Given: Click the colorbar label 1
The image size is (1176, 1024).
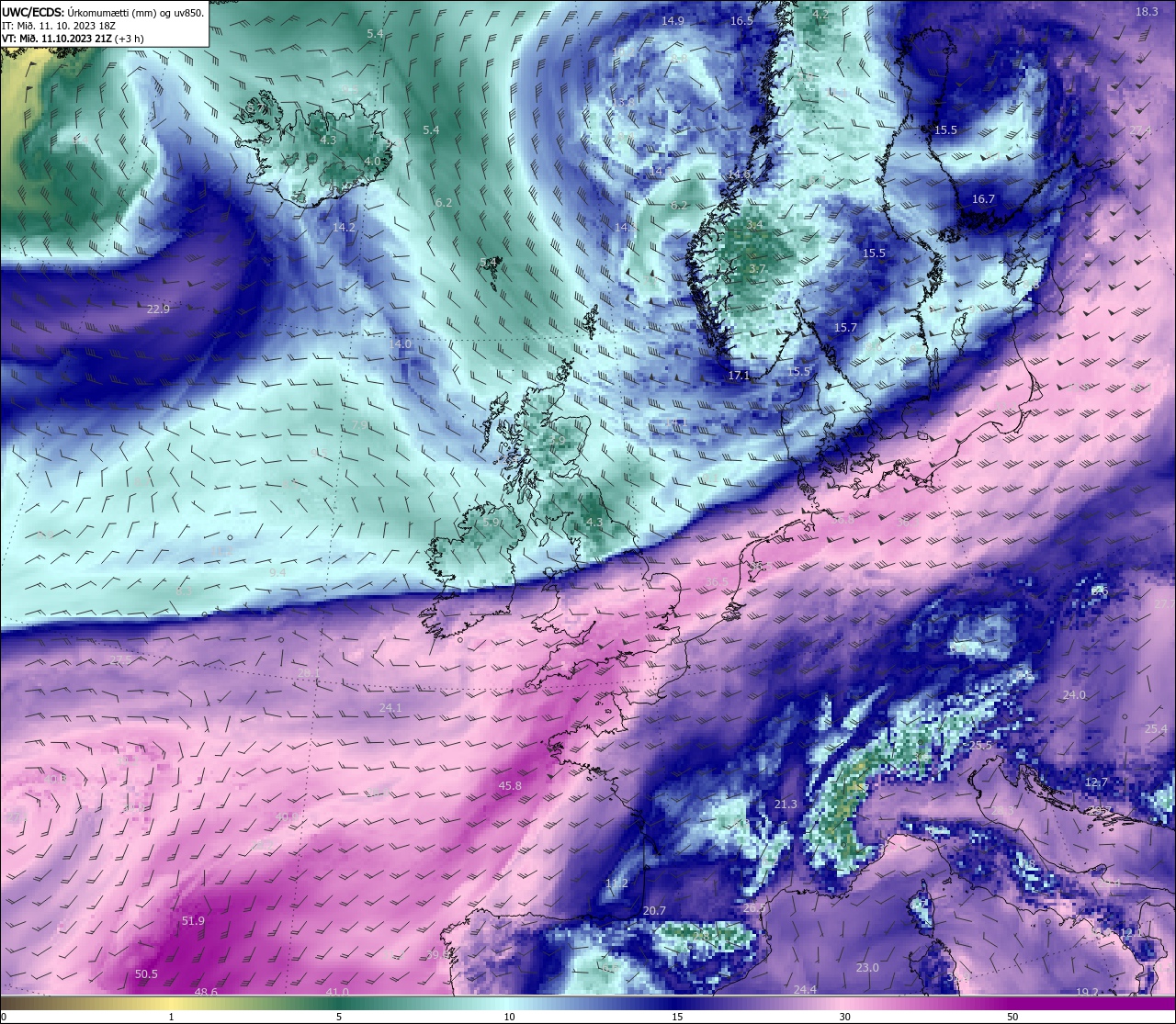Looking at the screenshot, I should point(172,1017).
